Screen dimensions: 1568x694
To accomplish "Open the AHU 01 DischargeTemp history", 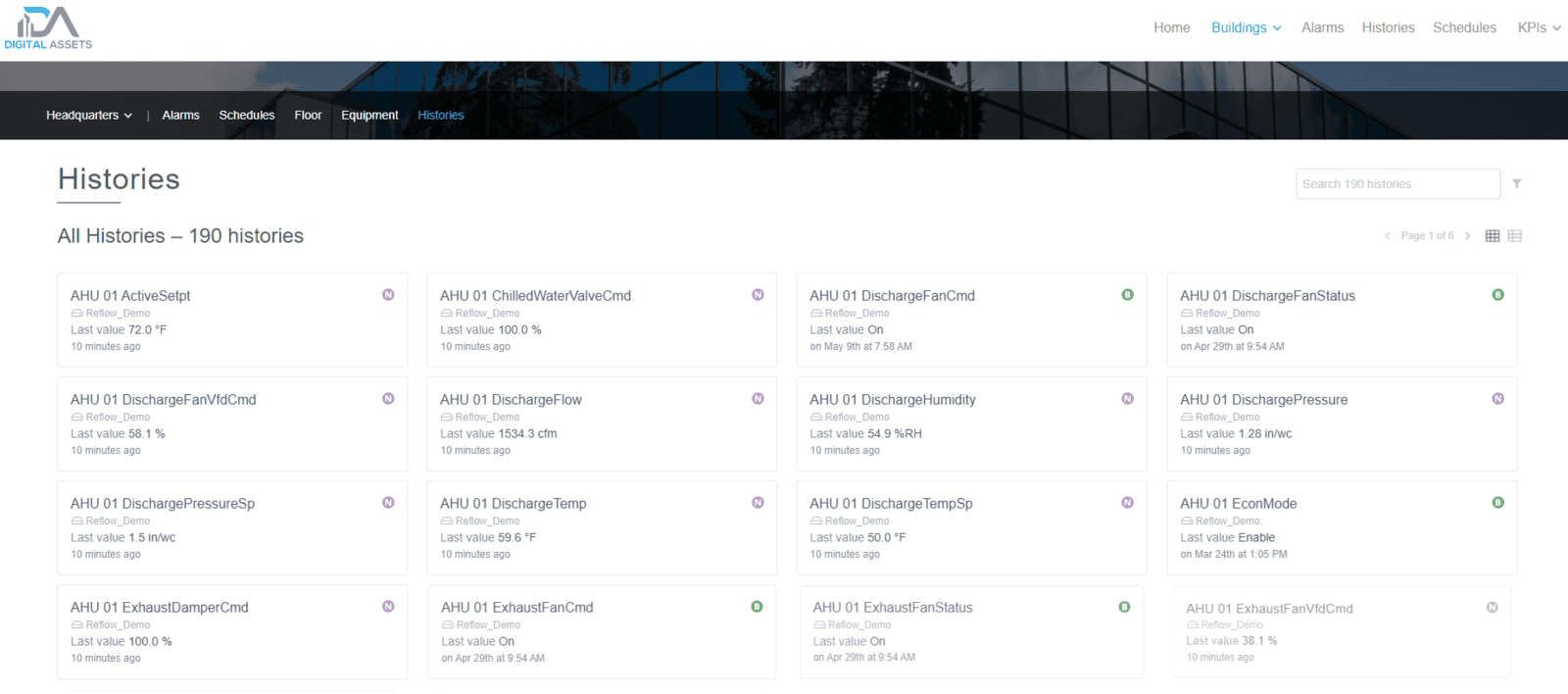I will coord(514,504).
